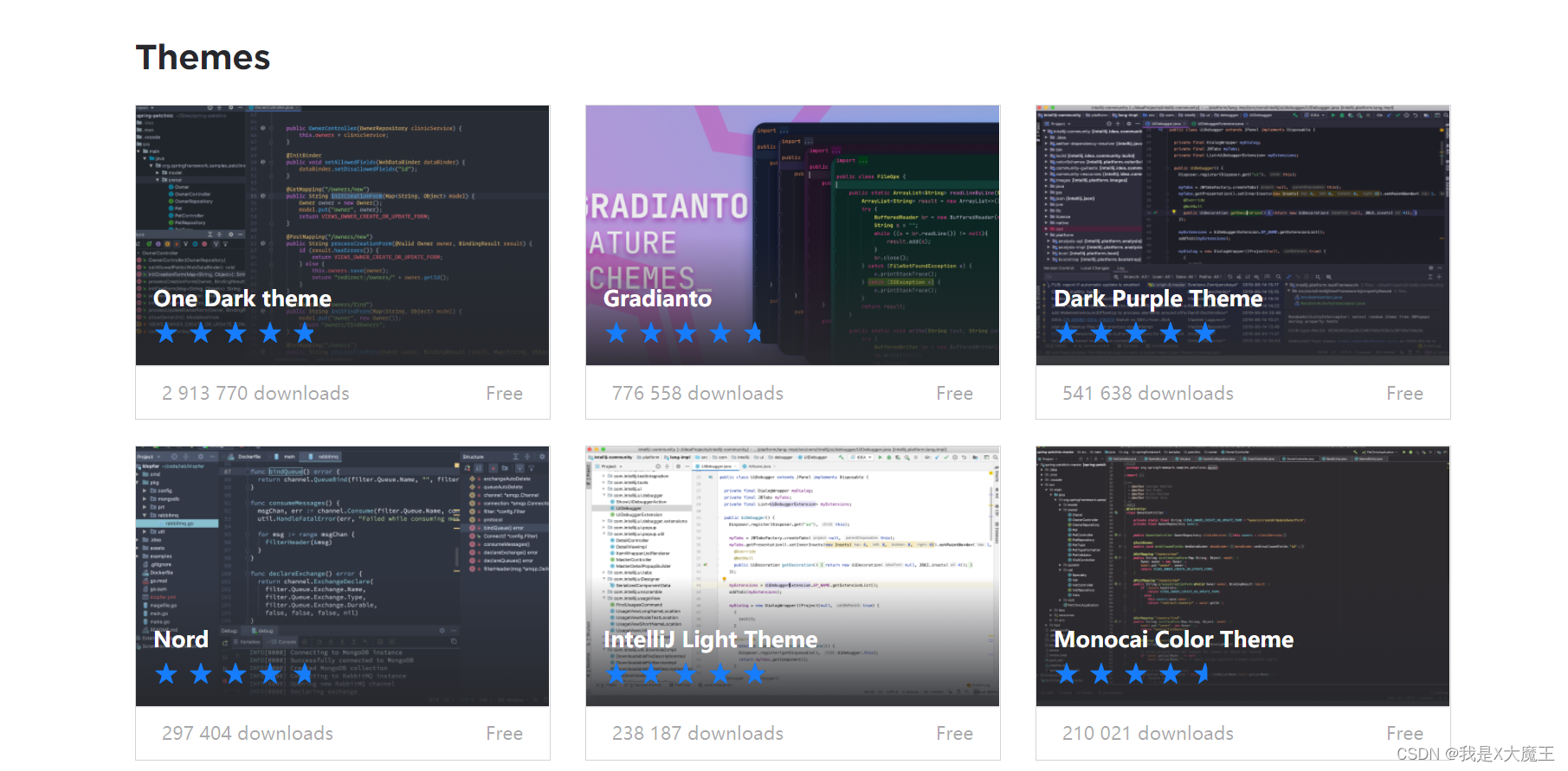The height and width of the screenshot is (771, 1568).
Task: Click the Free label on Gradianto card
Action: point(955,394)
